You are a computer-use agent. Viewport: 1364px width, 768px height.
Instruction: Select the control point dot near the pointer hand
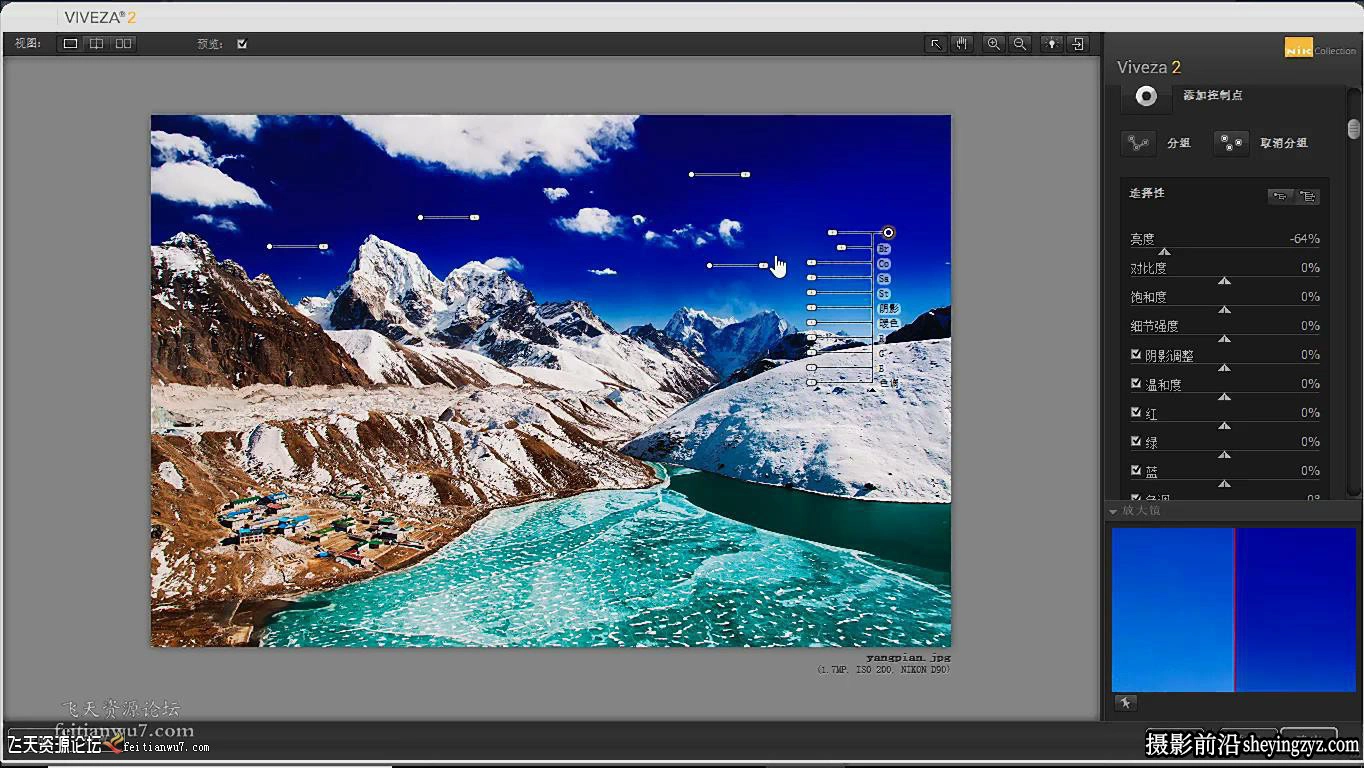pyautogui.click(x=710, y=266)
